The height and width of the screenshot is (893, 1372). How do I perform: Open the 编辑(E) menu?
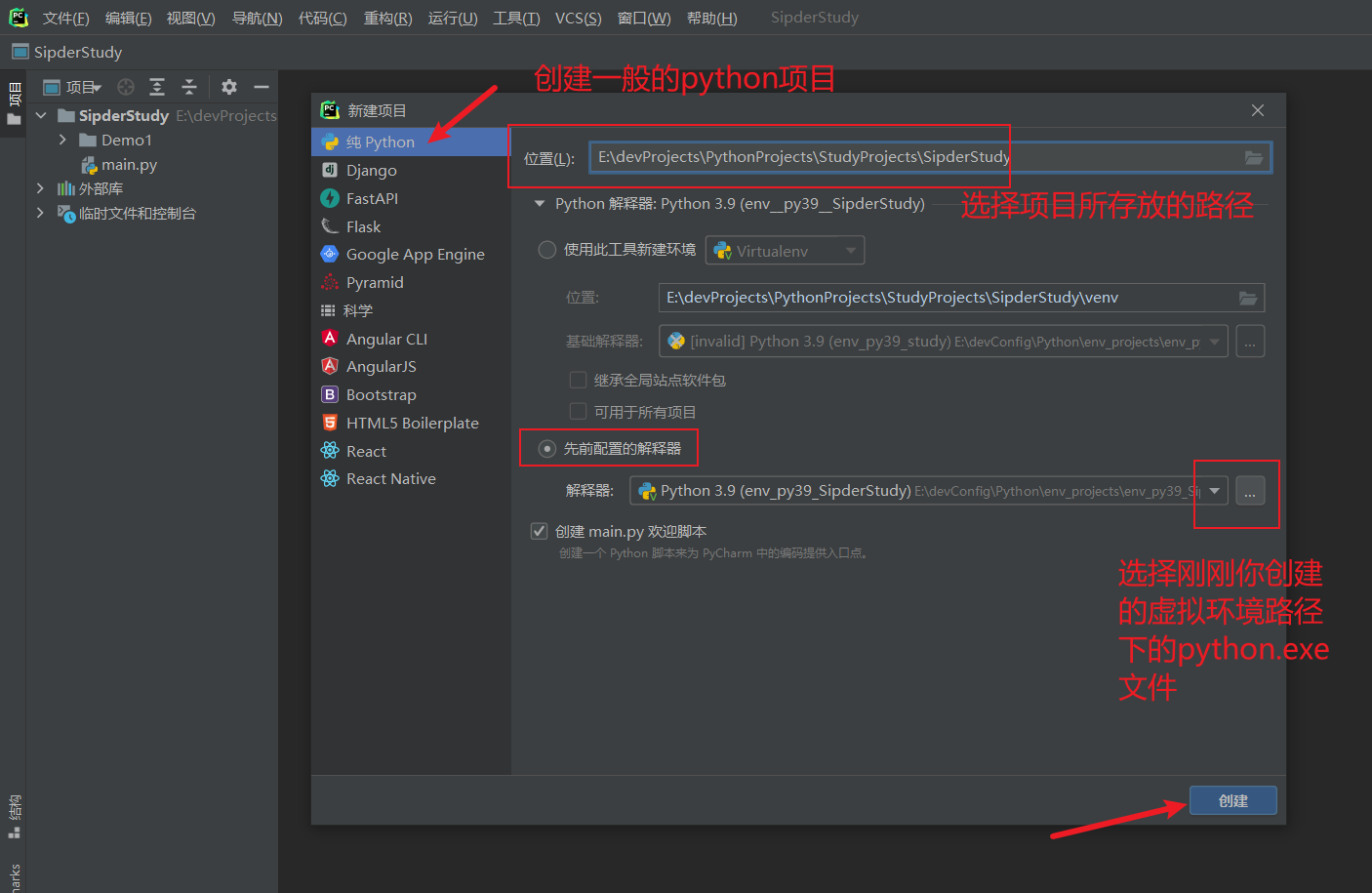129,19
